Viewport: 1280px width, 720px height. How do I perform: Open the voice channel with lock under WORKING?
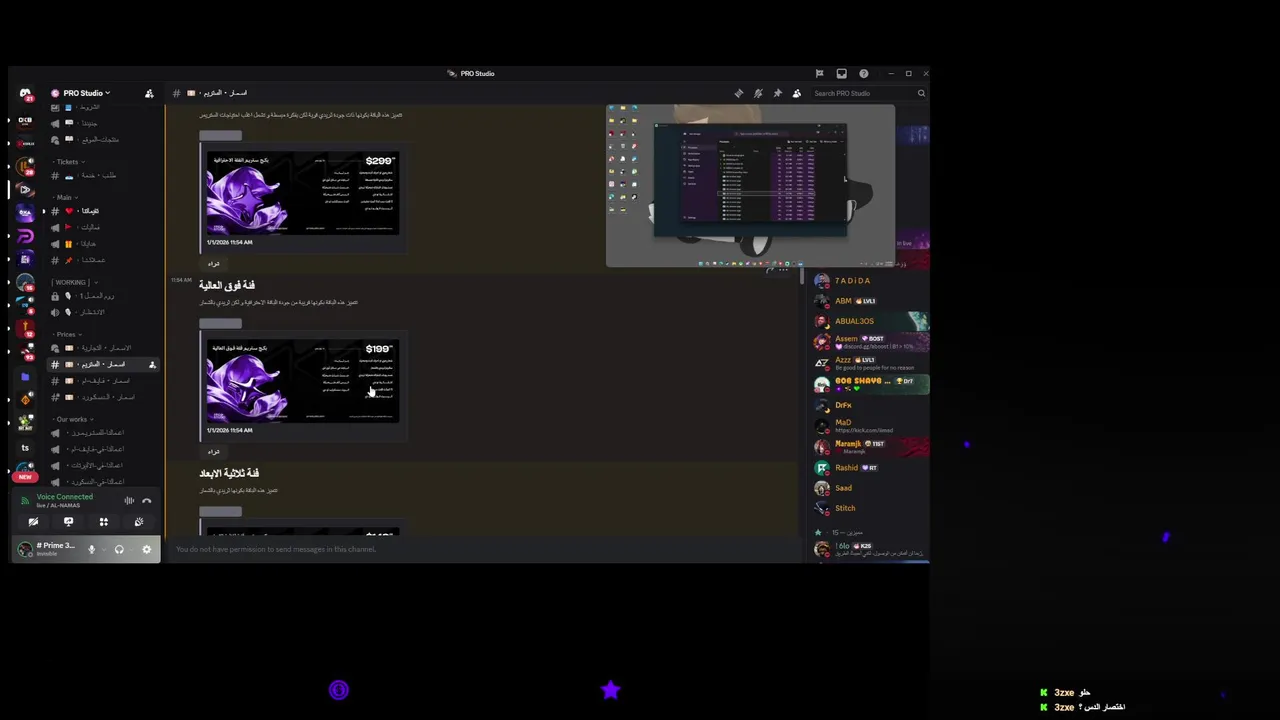90,296
